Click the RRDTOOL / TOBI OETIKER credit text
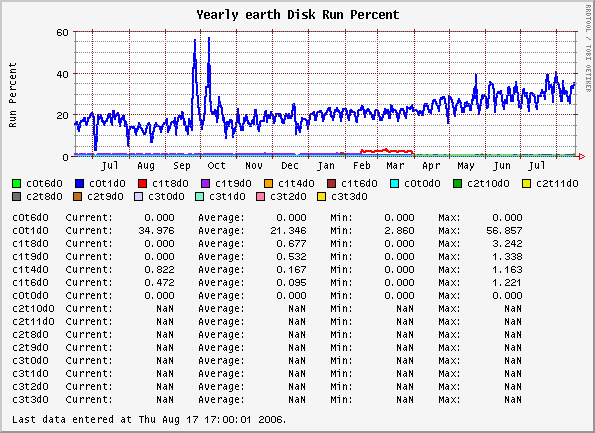 (588, 48)
